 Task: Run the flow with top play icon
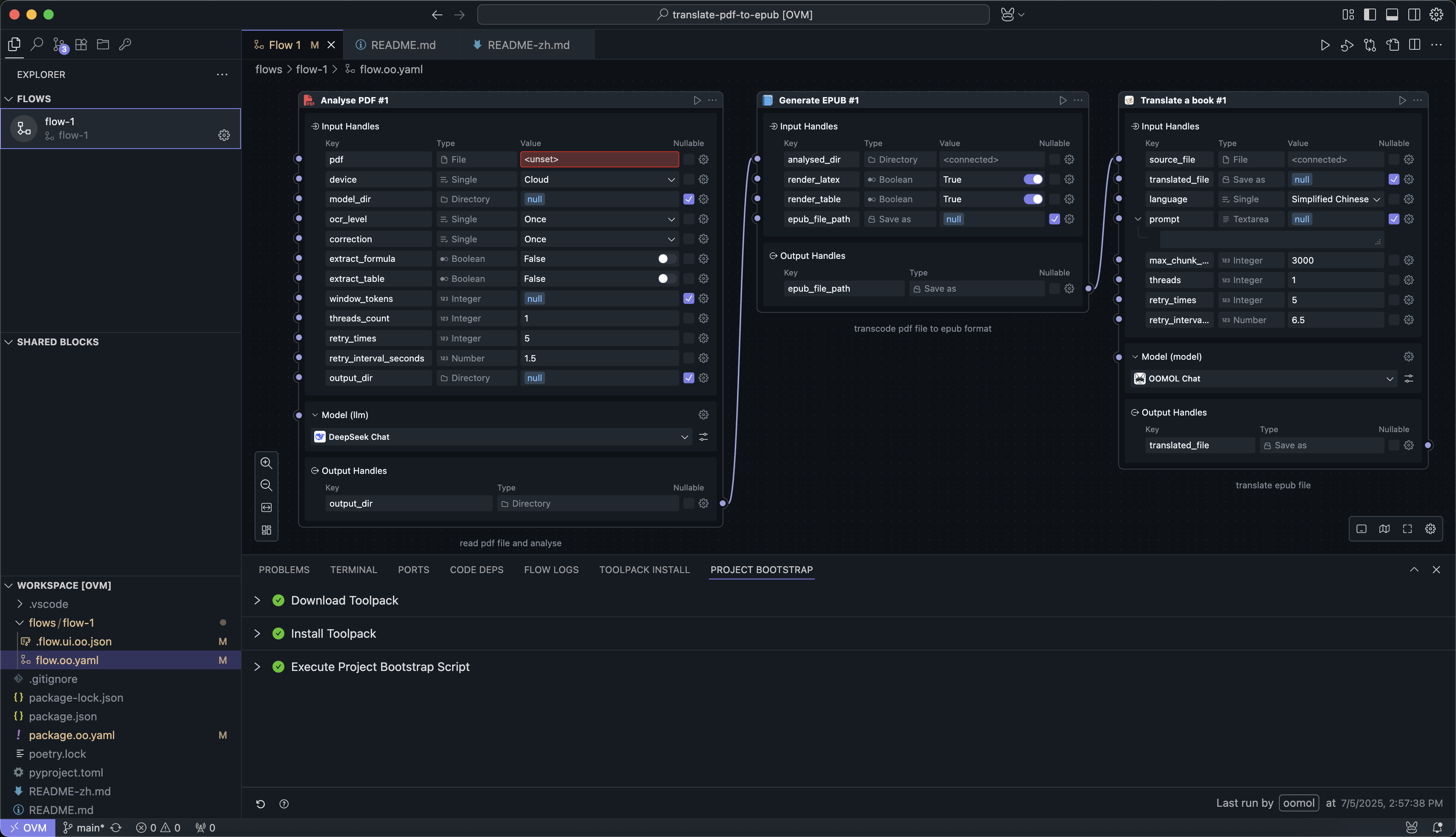(x=1325, y=45)
